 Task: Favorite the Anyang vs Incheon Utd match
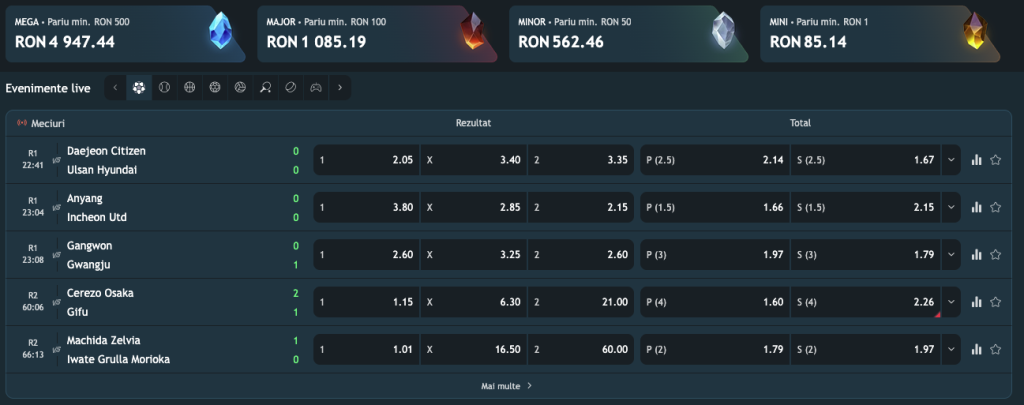(995, 207)
